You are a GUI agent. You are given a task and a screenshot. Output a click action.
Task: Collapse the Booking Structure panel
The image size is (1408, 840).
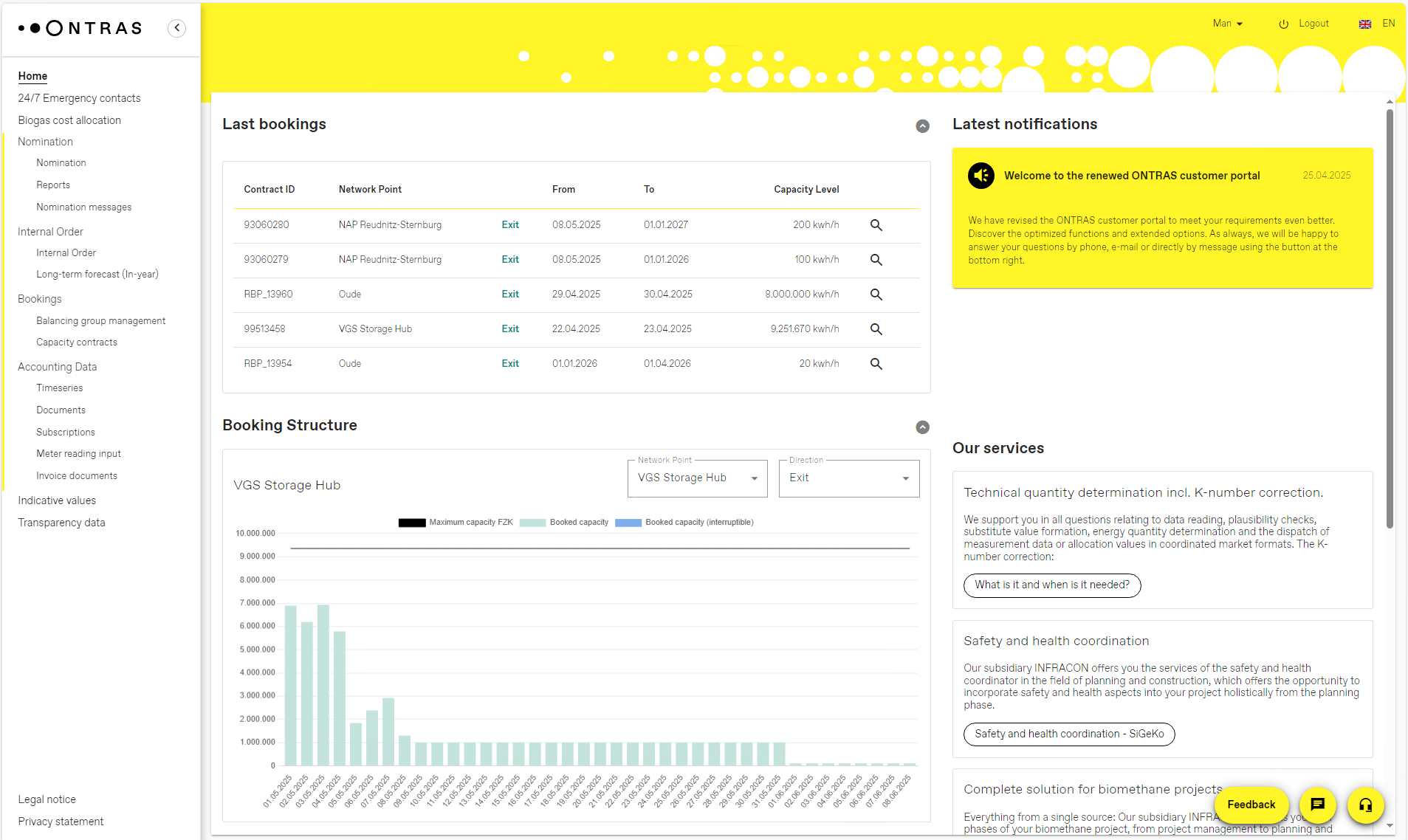922,427
